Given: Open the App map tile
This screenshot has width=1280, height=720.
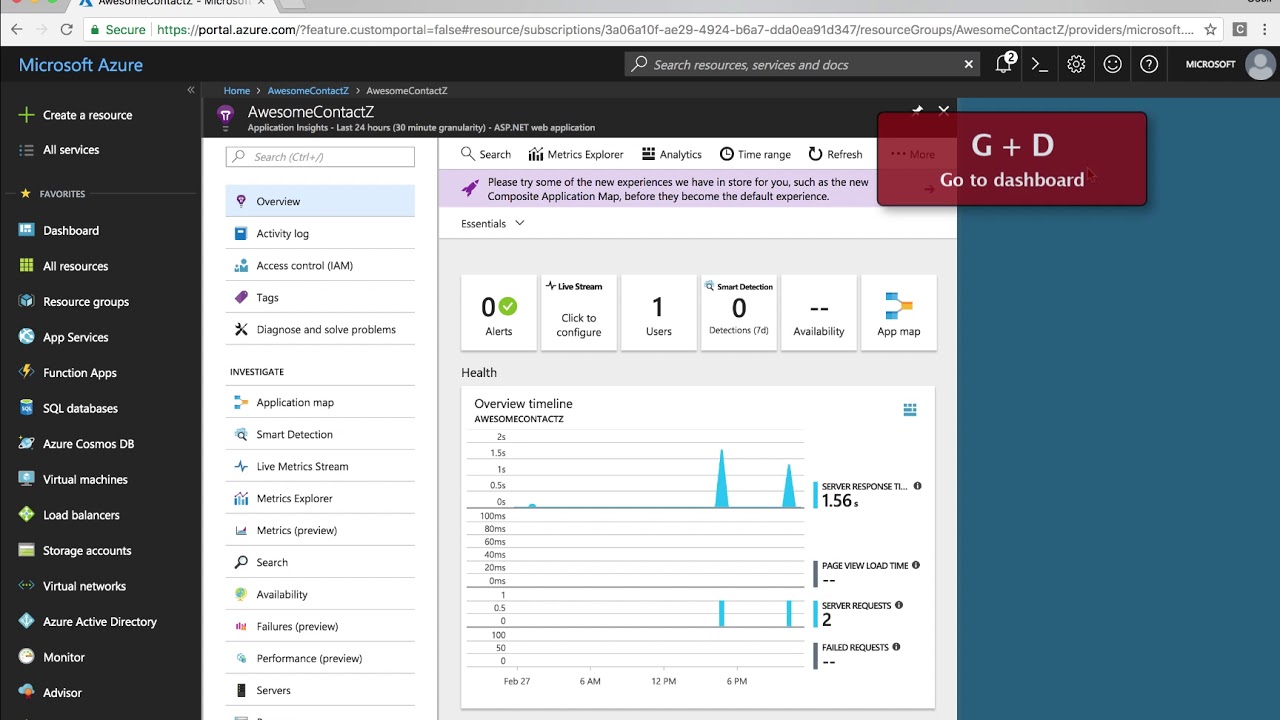Looking at the screenshot, I should (899, 313).
